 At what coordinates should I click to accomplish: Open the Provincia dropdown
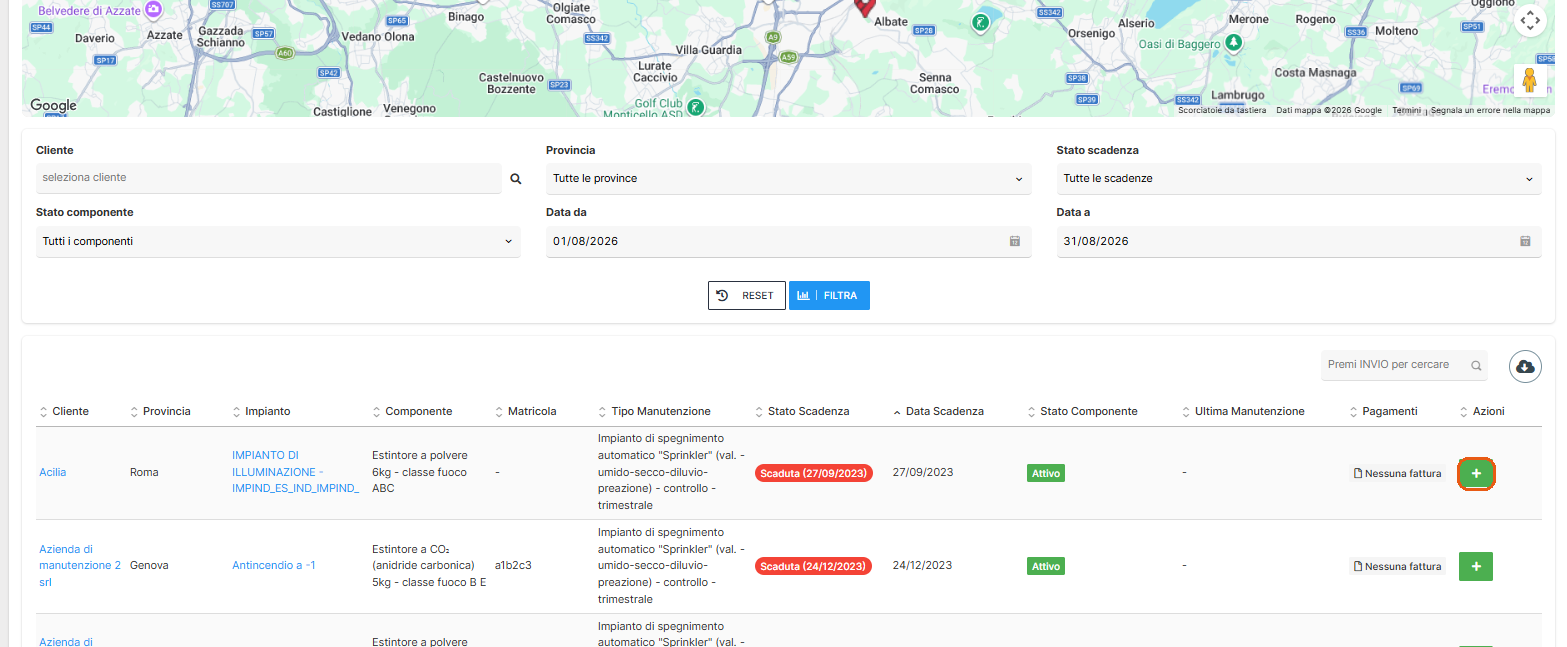788,179
